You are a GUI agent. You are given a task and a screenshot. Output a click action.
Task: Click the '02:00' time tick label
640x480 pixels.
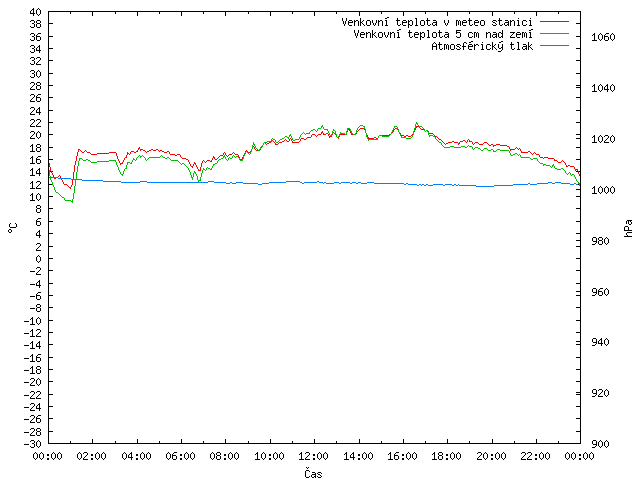coord(92,456)
